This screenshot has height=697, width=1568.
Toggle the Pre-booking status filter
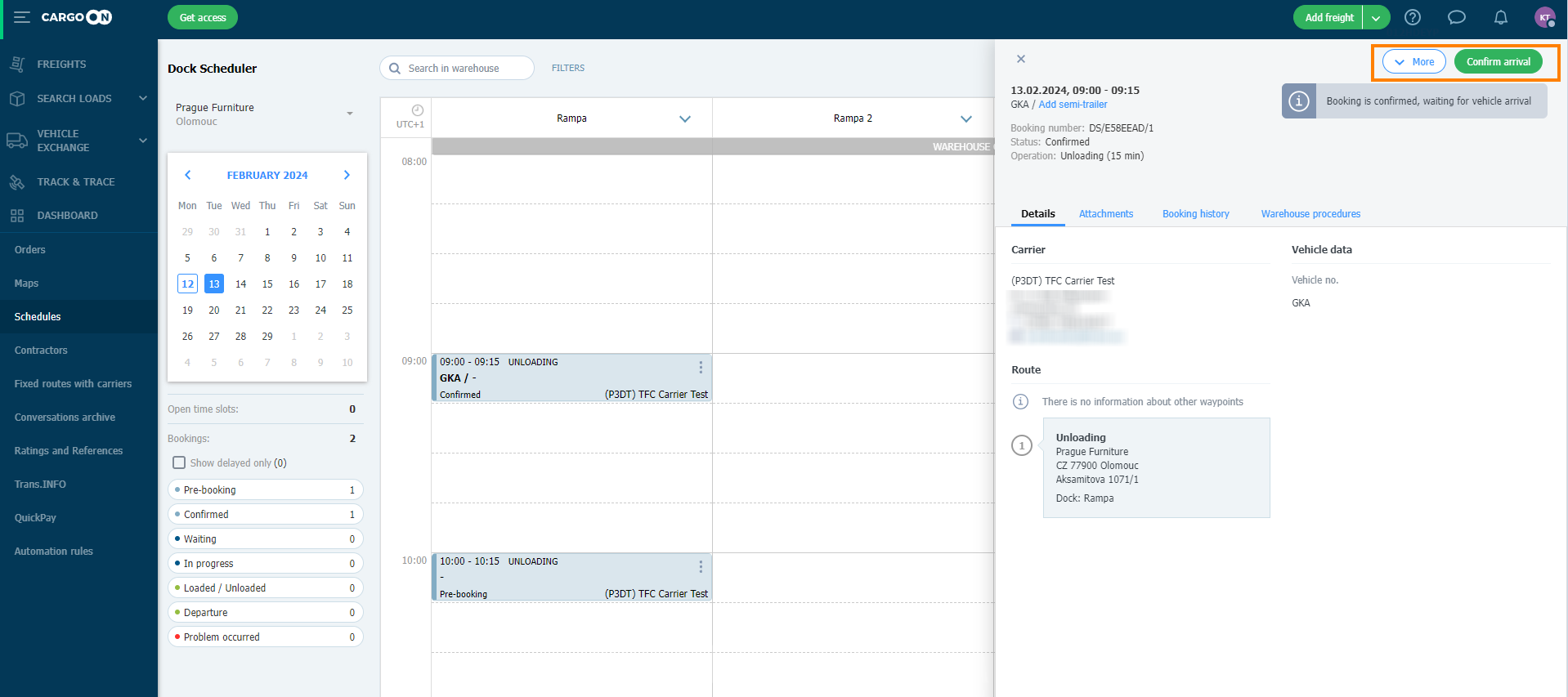[265, 489]
